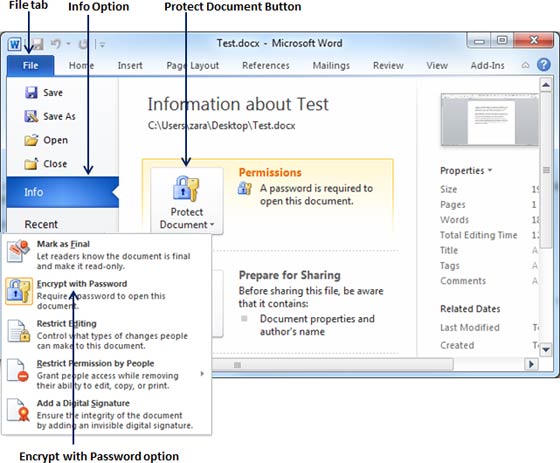This screenshot has width=560, height=463.
Task: Click the Tags property label
Action: tap(450, 266)
